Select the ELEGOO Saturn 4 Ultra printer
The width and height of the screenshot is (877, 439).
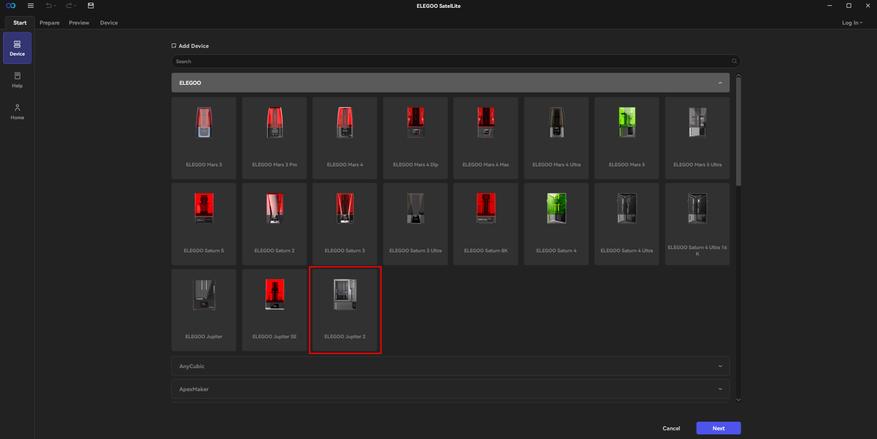click(x=626, y=224)
